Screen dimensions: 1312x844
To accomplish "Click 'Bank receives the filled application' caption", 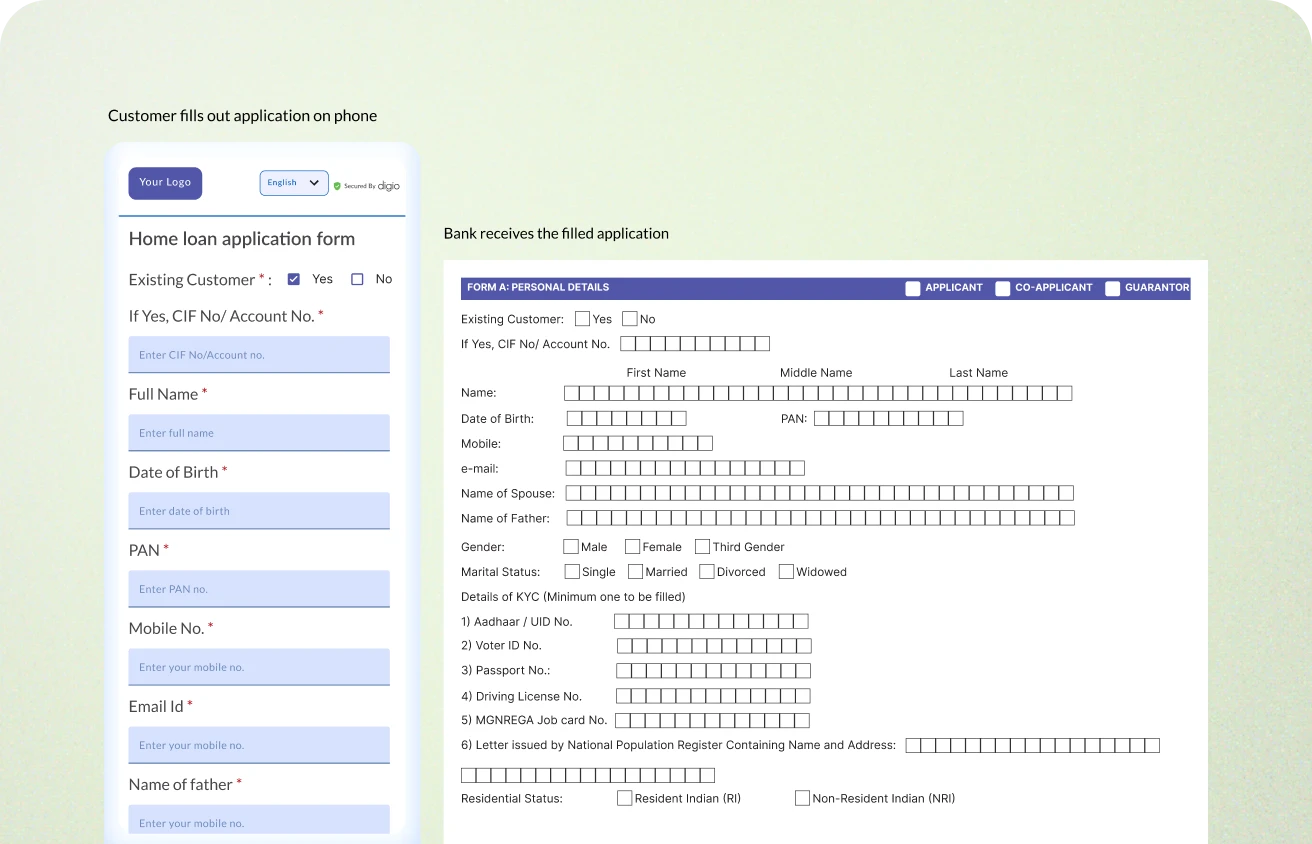I will tap(556, 233).
